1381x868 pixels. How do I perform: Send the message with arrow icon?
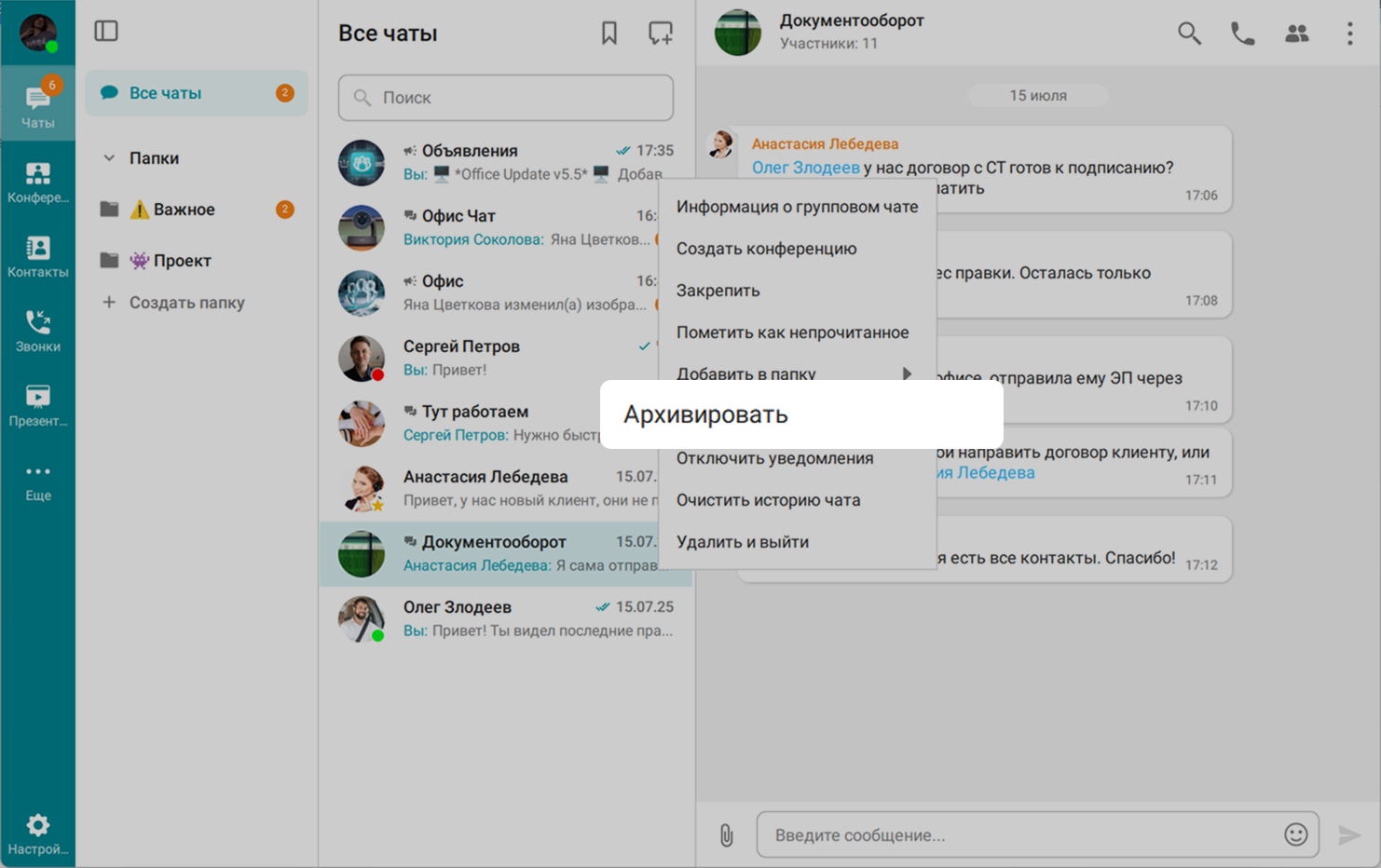click(x=1349, y=834)
